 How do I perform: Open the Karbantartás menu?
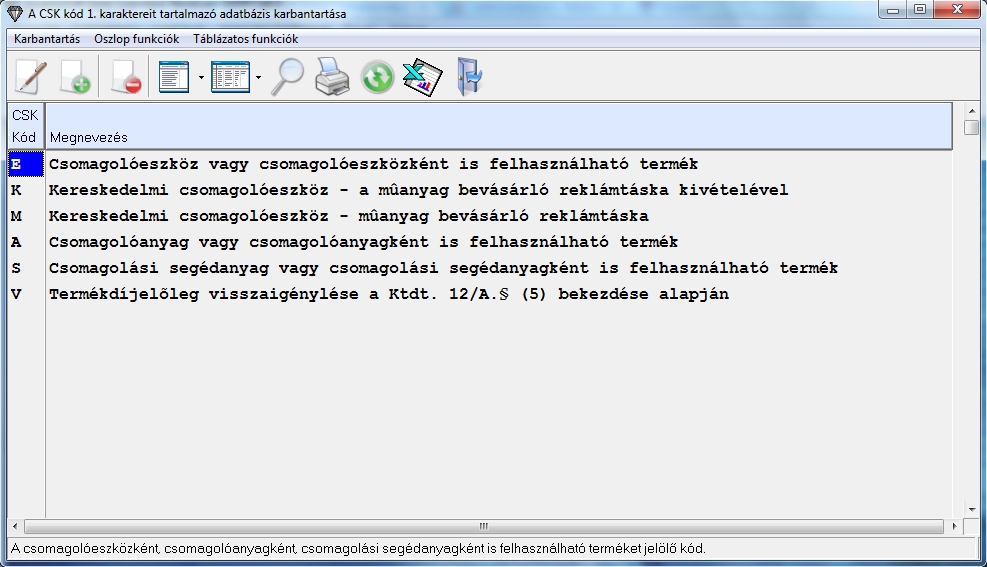pyautogui.click(x=47, y=39)
